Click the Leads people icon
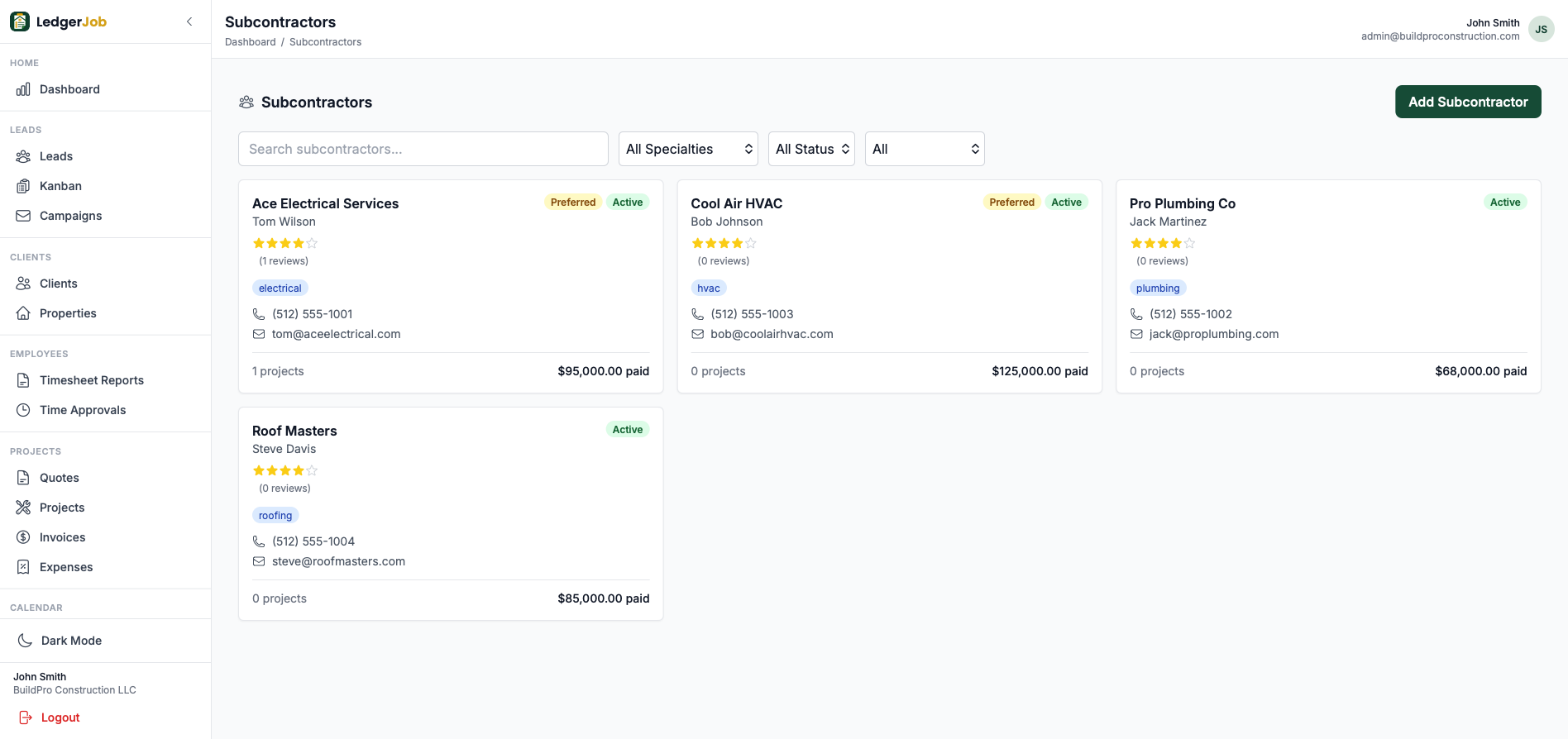 point(23,156)
